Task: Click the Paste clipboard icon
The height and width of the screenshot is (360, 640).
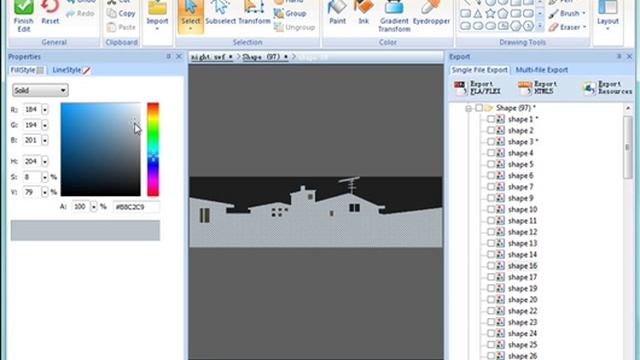Action: 111,27
